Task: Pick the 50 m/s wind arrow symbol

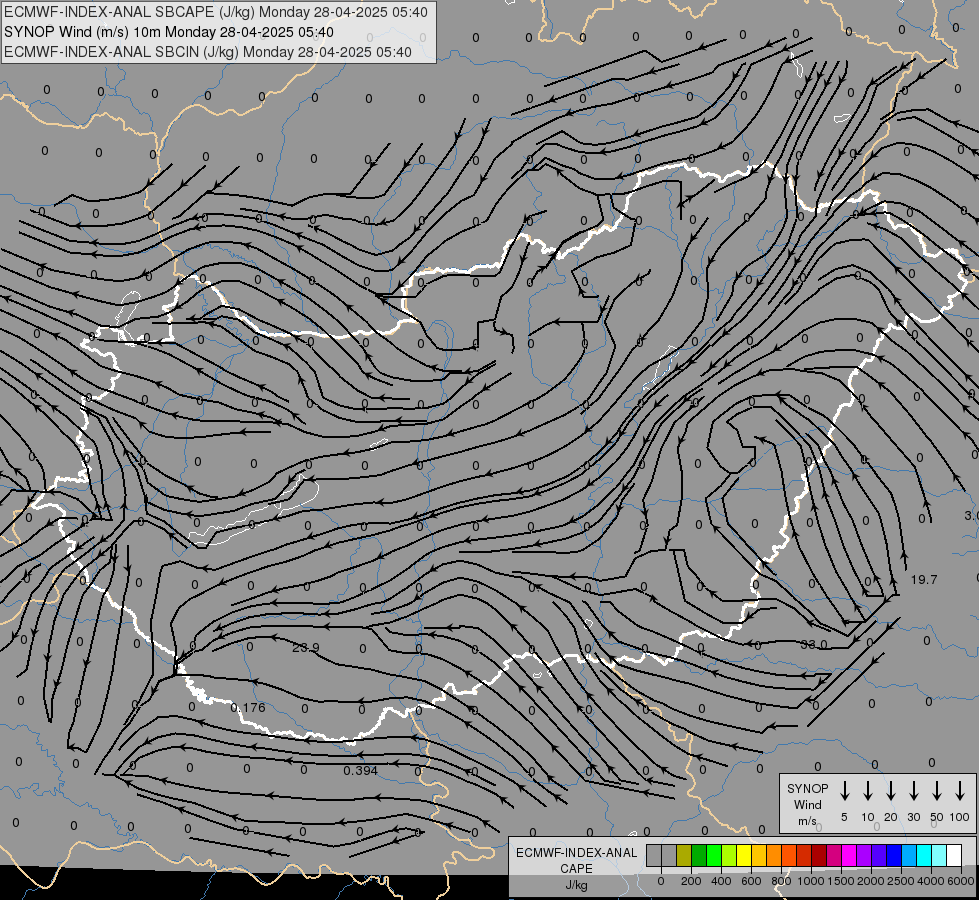Action: click(x=937, y=790)
